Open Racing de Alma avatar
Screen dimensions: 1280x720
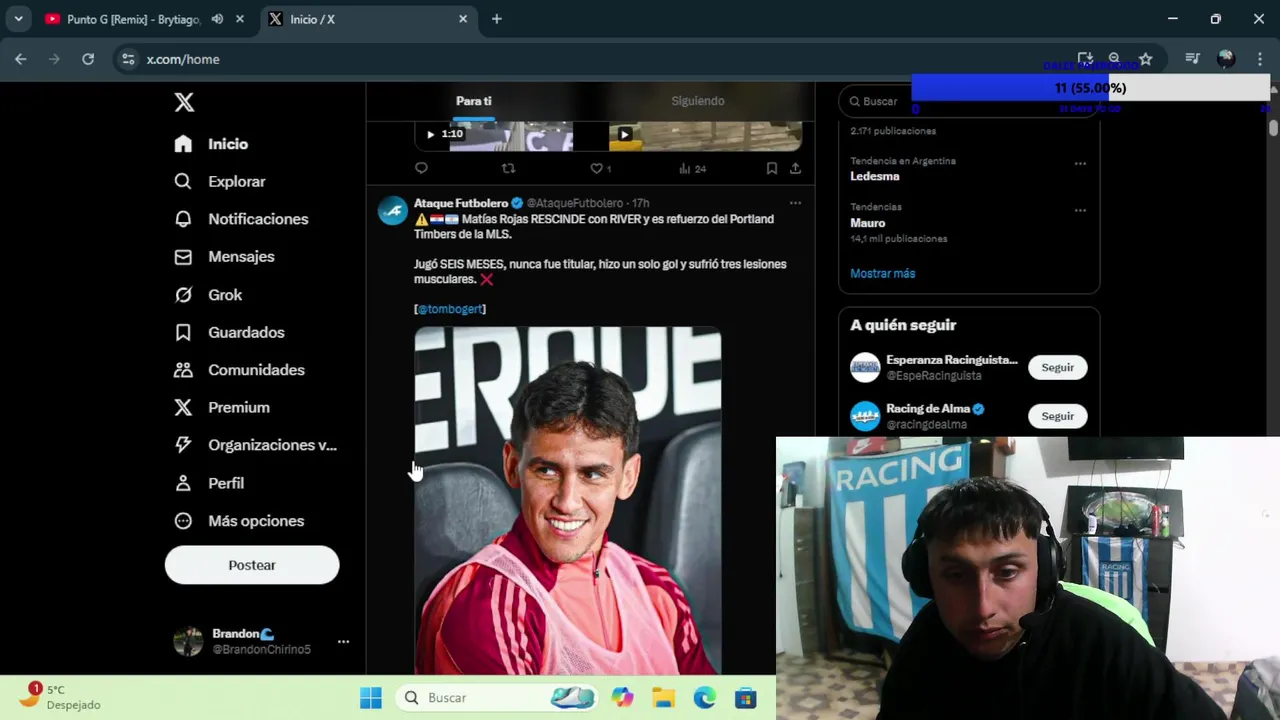coord(865,416)
